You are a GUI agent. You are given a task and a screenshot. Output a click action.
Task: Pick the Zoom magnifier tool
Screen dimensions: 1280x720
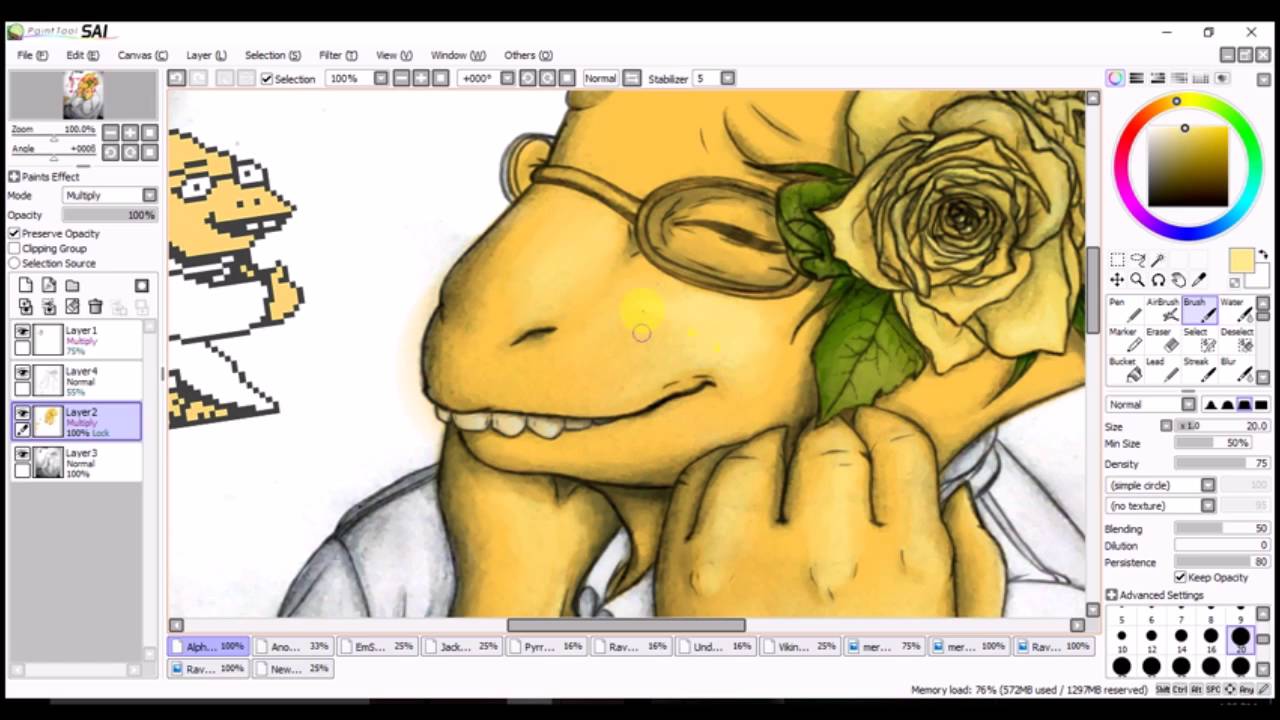(x=1137, y=281)
